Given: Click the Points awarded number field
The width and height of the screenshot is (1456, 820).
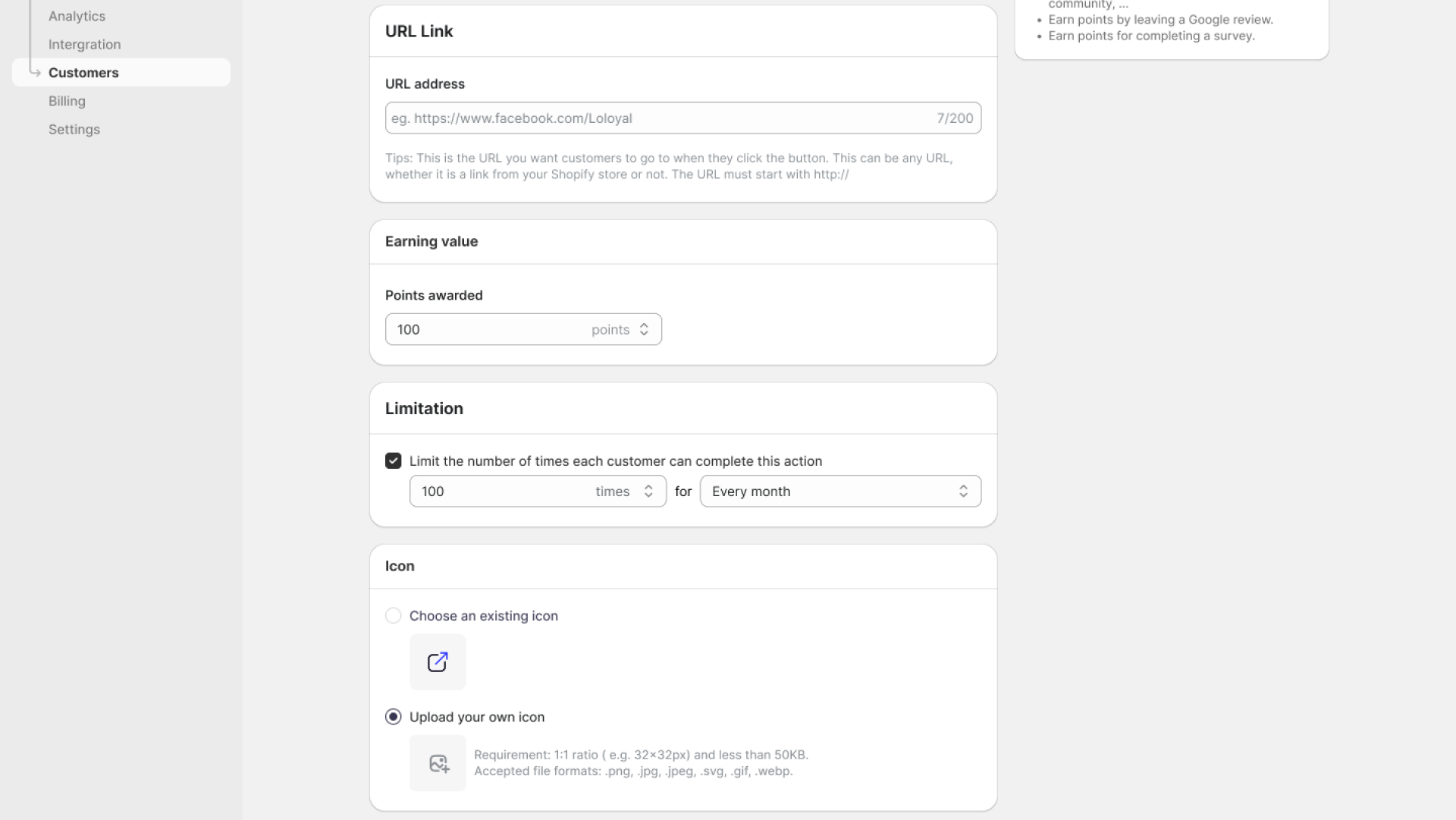Looking at the screenshot, I should tap(523, 329).
